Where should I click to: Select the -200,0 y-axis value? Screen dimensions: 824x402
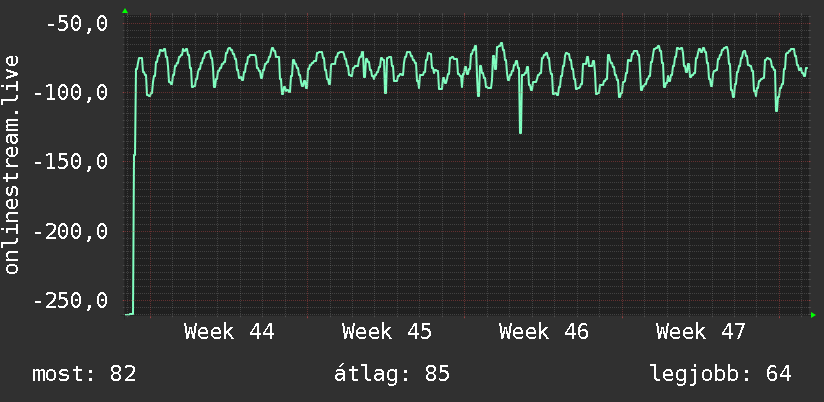click(x=70, y=232)
